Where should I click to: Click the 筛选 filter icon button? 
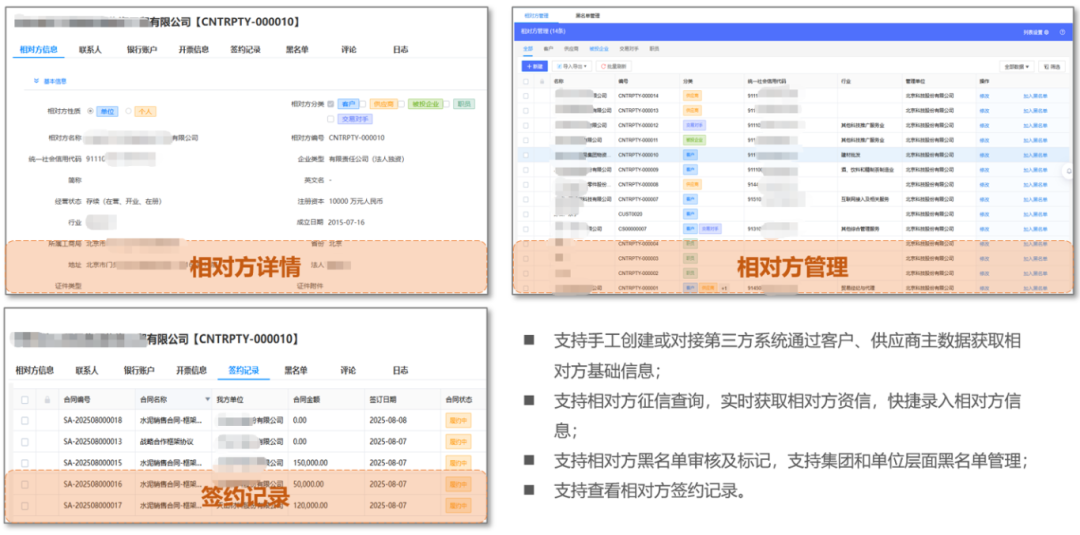click(1051, 66)
